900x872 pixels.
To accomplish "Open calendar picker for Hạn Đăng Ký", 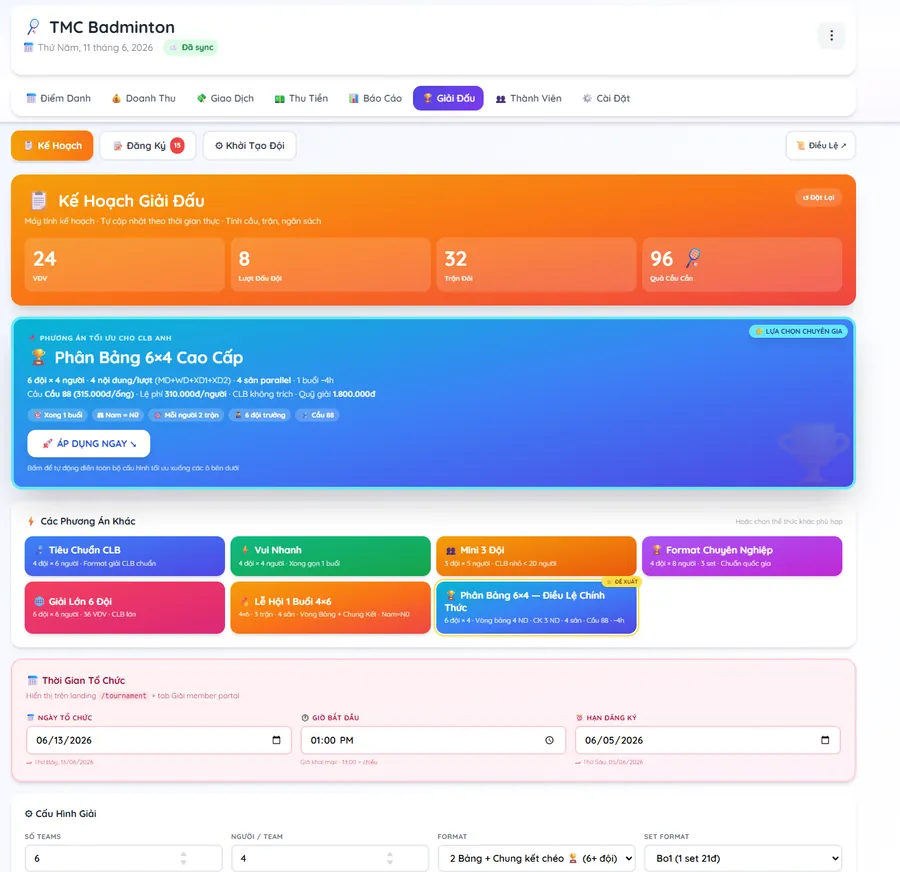I will [x=825, y=740].
